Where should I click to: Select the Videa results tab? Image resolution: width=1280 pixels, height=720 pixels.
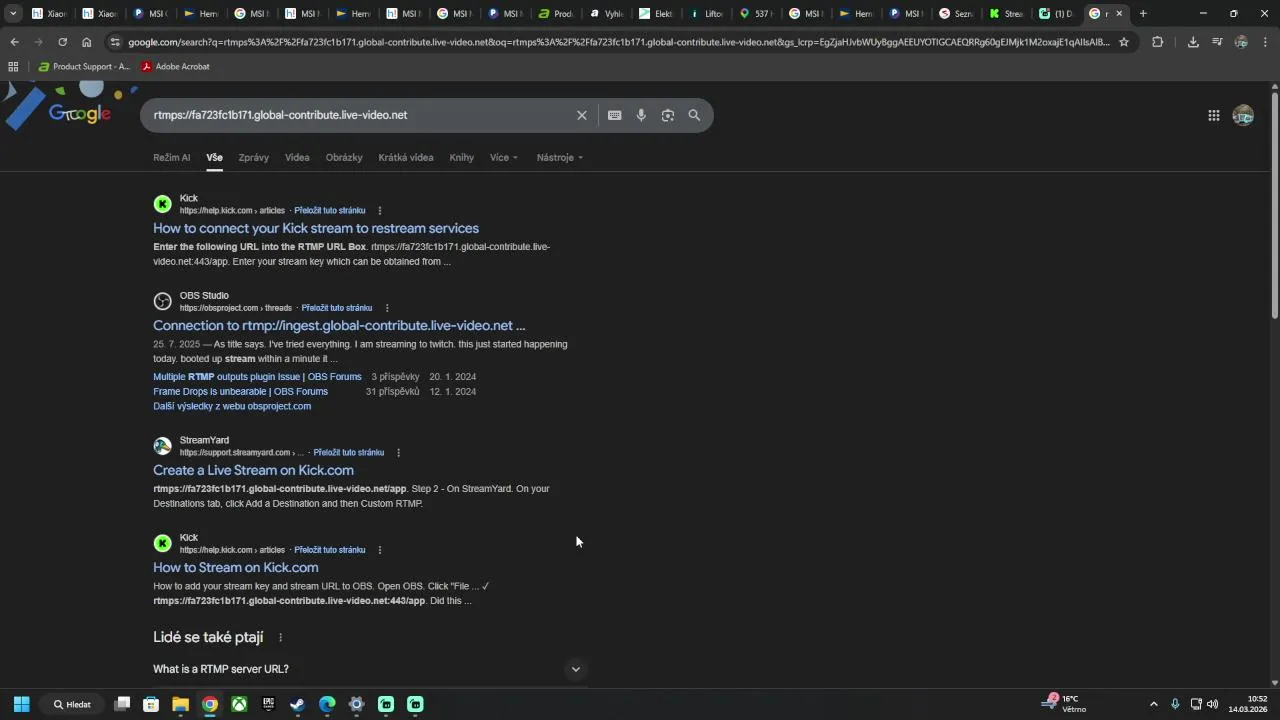pos(297,158)
